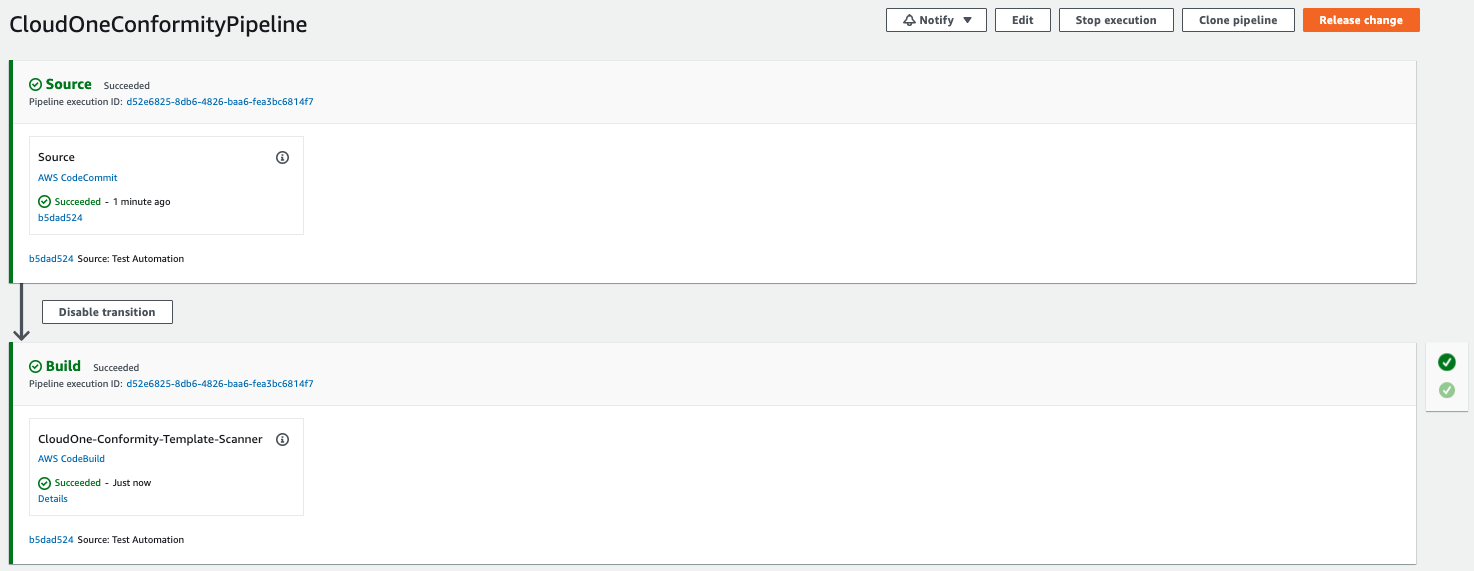Click the dark green check stage indicator

click(x=1447, y=362)
